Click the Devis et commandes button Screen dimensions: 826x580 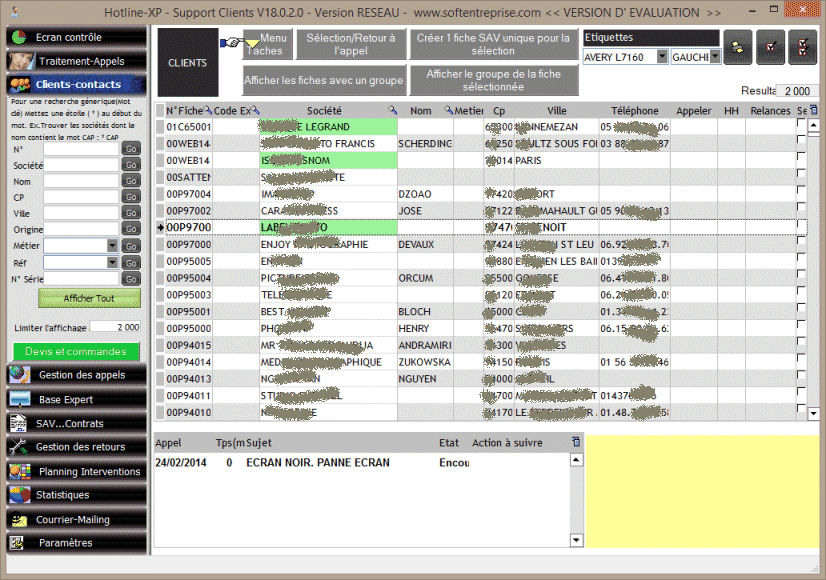click(76, 351)
